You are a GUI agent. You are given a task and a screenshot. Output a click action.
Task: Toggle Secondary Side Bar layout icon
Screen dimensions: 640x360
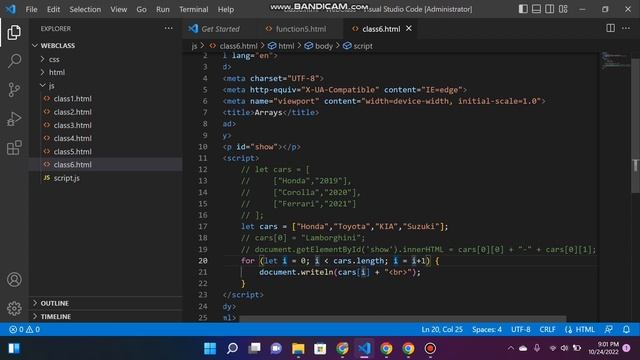click(549, 9)
